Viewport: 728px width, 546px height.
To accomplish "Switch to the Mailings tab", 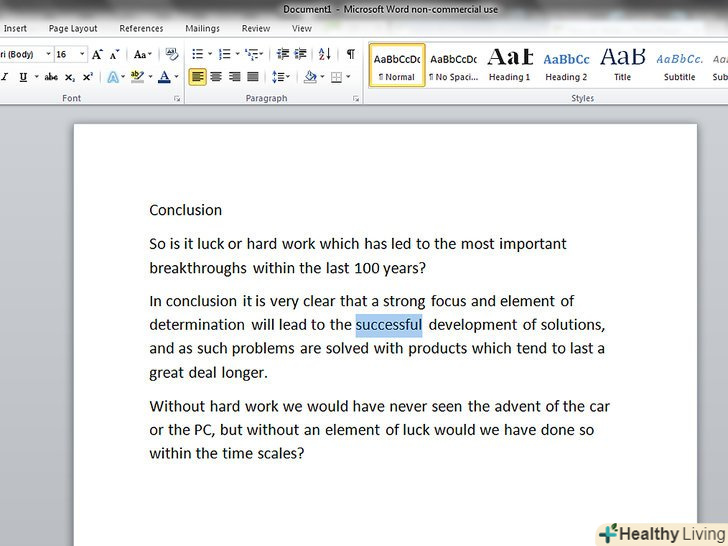I will click(x=202, y=29).
